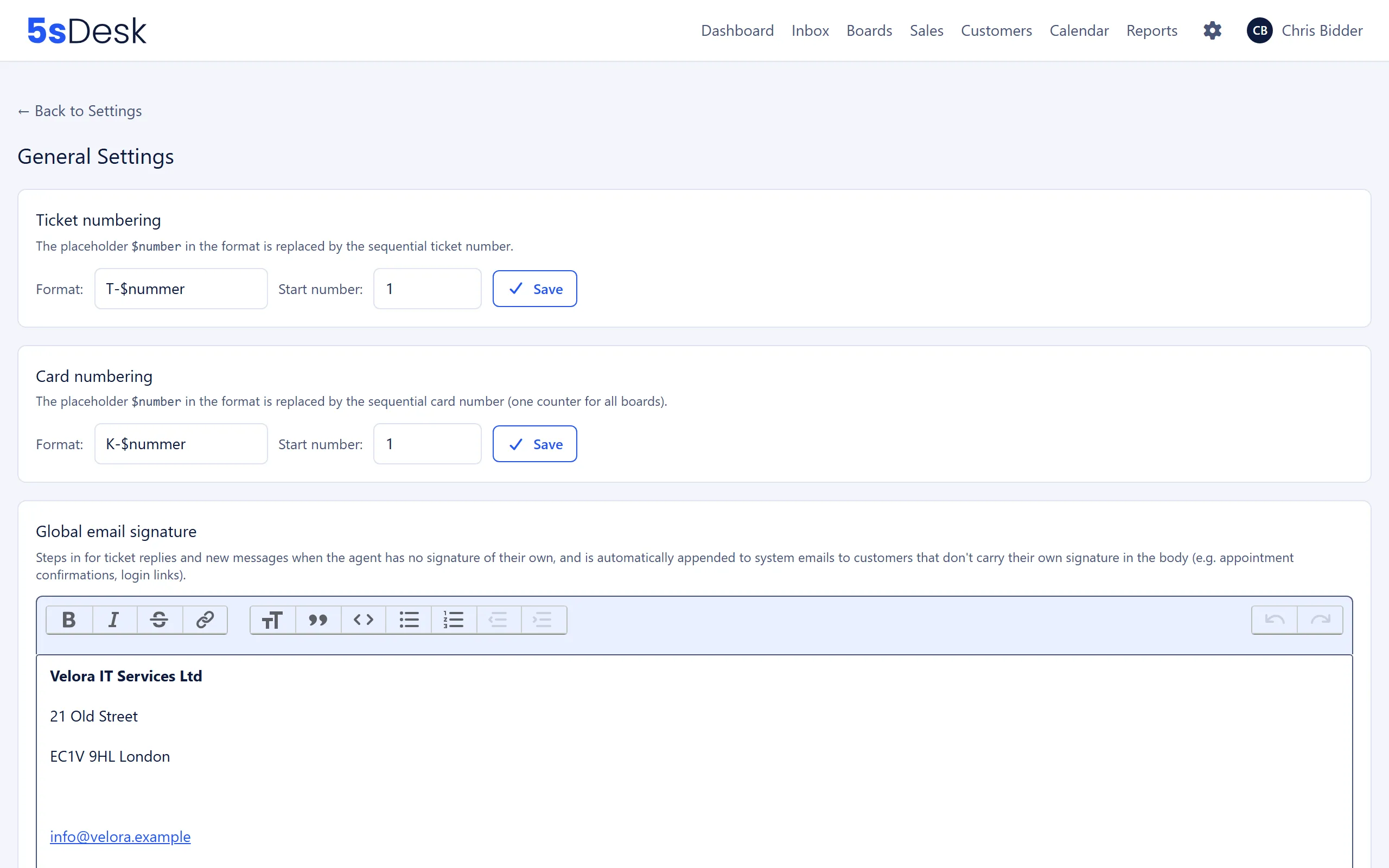Click the Velora IT Services Ltd line
Screen dimensions: 1389x868
click(x=126, y=676)
